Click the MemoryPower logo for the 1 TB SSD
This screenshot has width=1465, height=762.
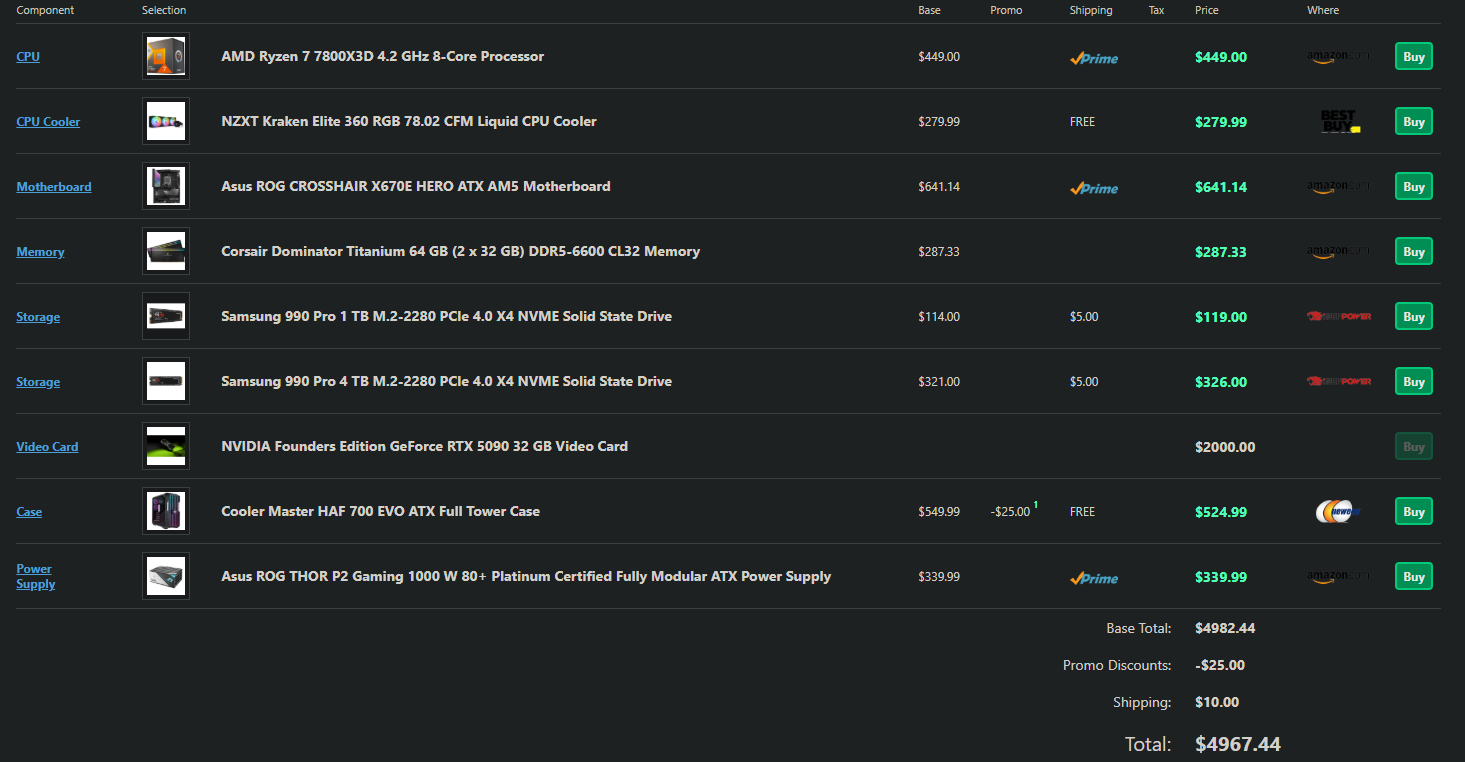click(x=1338, y=317)
